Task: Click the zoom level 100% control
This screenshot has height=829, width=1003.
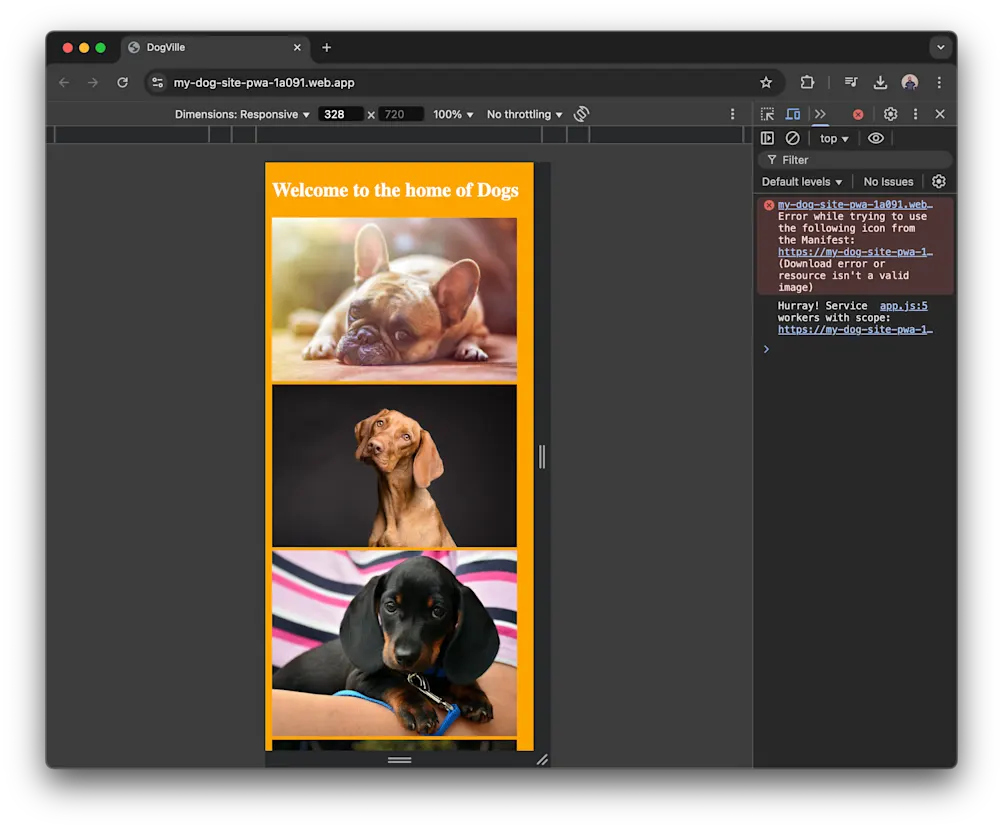Action: [453, 114]
